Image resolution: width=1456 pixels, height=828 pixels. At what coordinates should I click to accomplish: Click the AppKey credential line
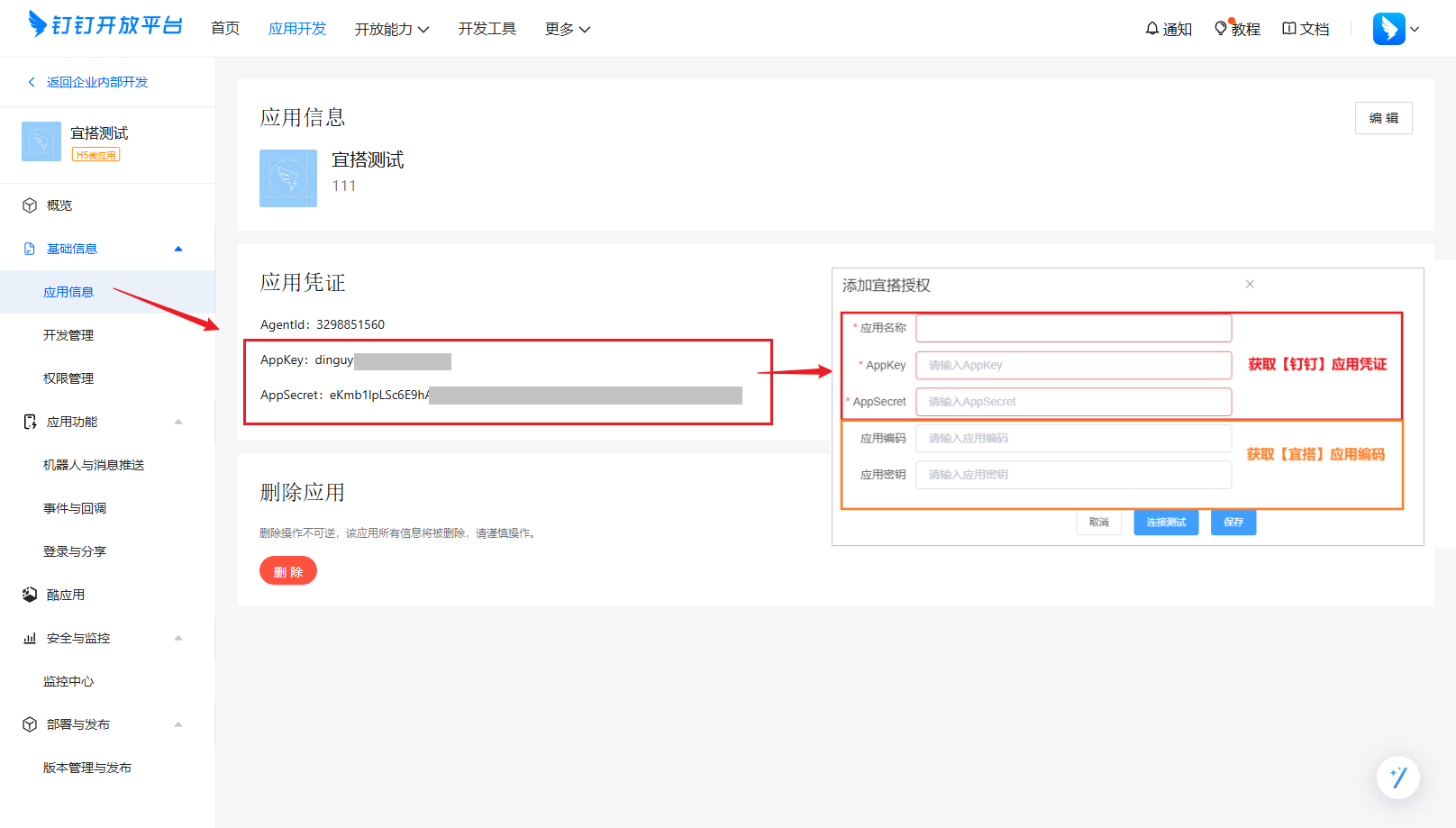tap(356, 360)
